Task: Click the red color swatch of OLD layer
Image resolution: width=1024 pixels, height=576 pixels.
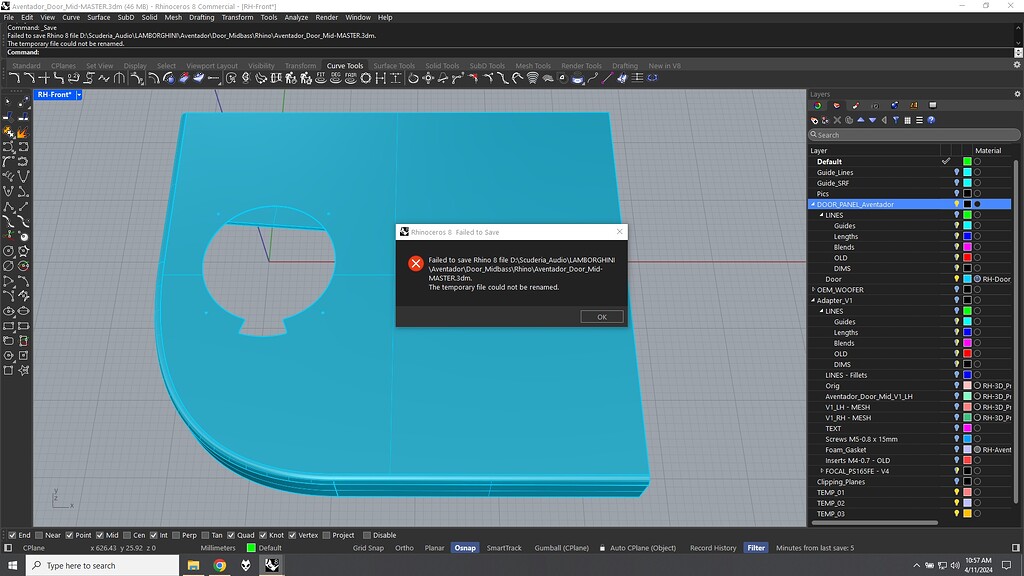Action: pyautogui.click(x=967, y=258)
